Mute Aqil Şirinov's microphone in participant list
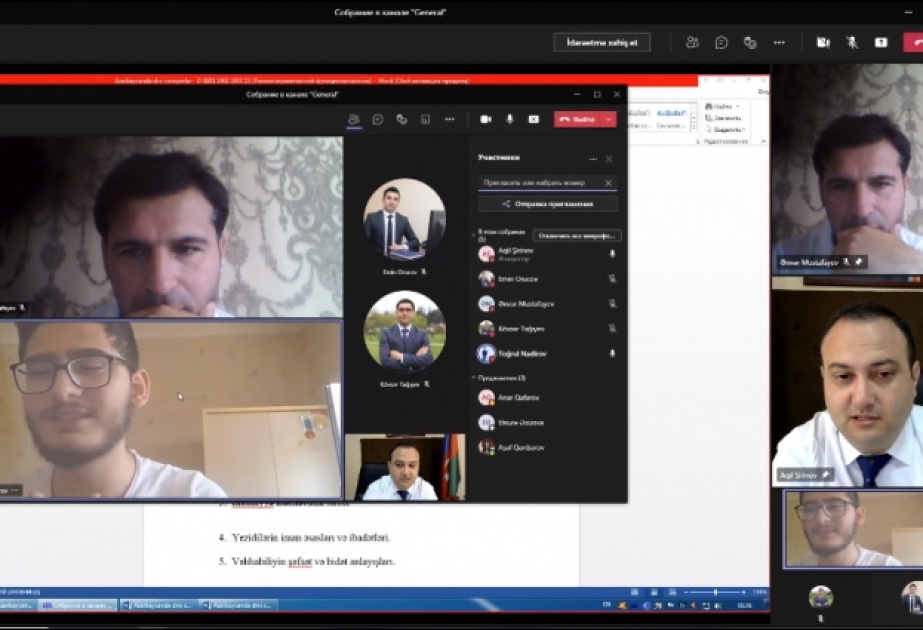923x630 pixels. pos(612,254)
